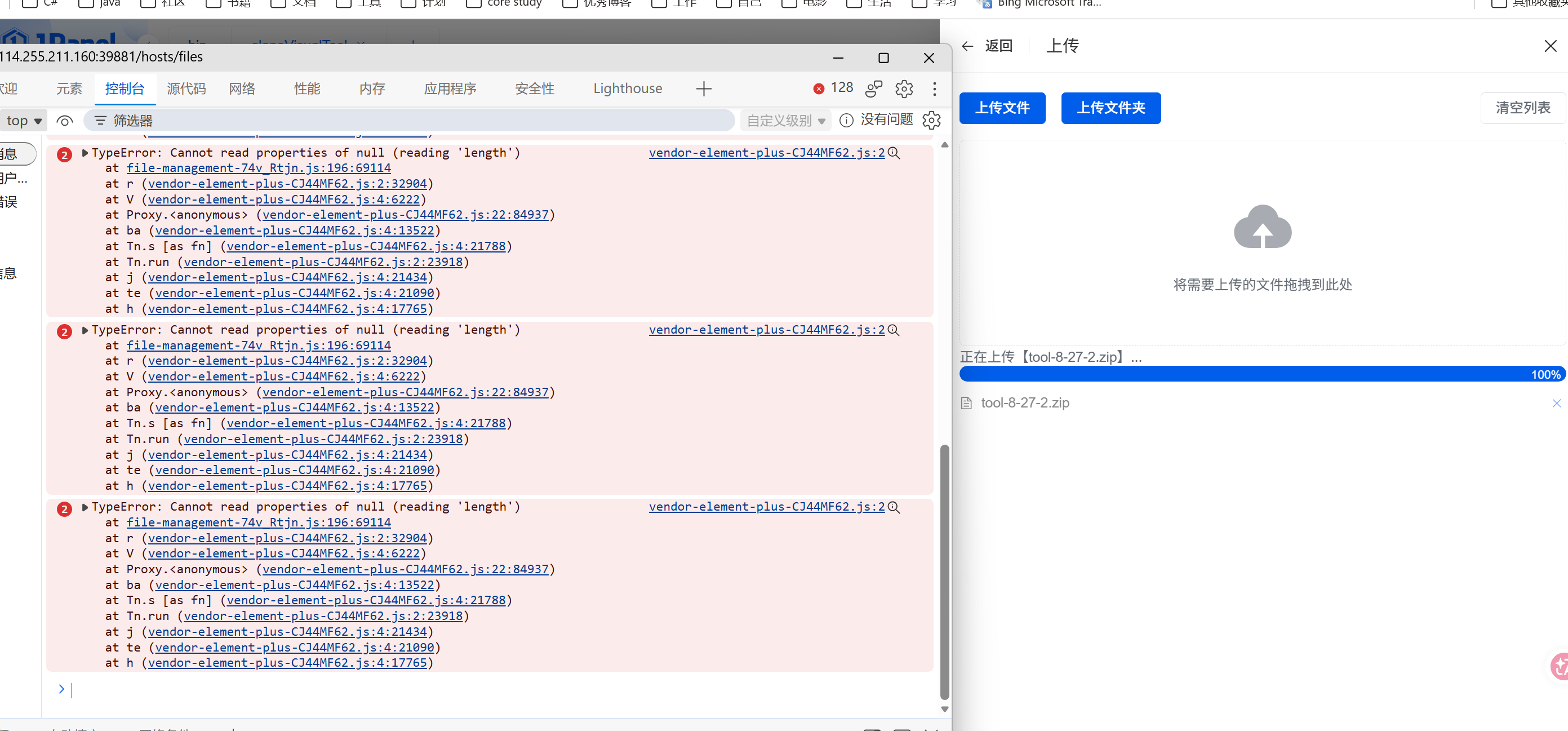Viewport: 1568px width, 731px height.
Task: Expand the third TypeError stack trace
Action: tap(85, 507)
